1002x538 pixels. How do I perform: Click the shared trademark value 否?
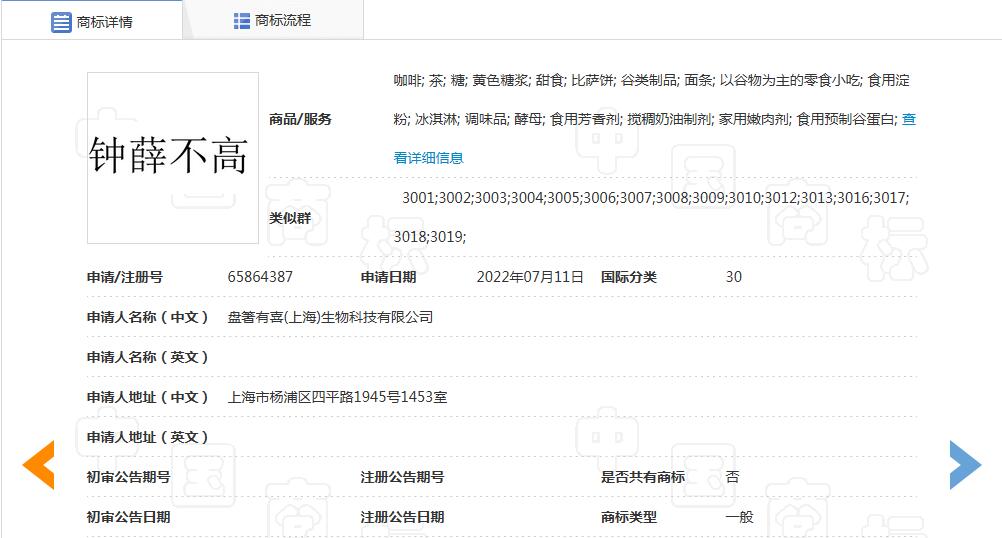[x=732, y=477]
